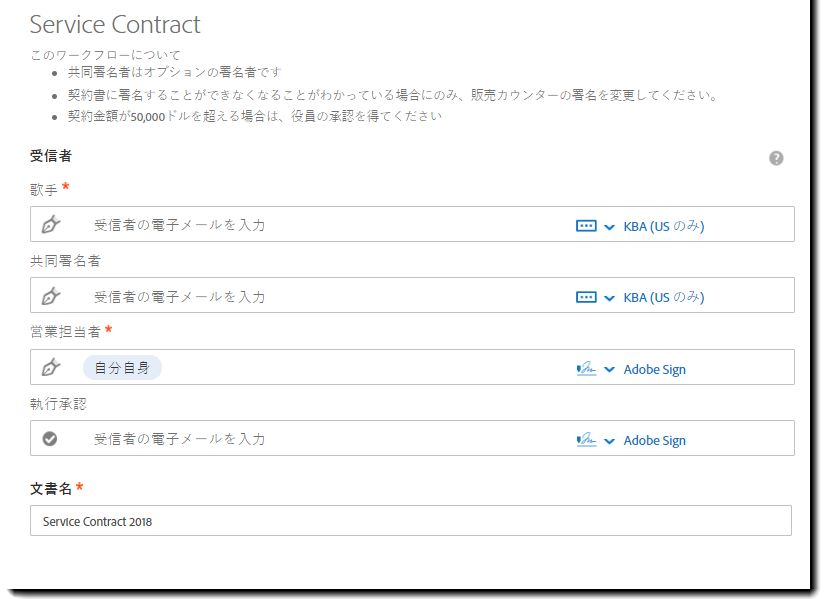
Task: Click the Adobe Sign signature icon in 営業担当者 row
Action: click(x=586, y=369)
